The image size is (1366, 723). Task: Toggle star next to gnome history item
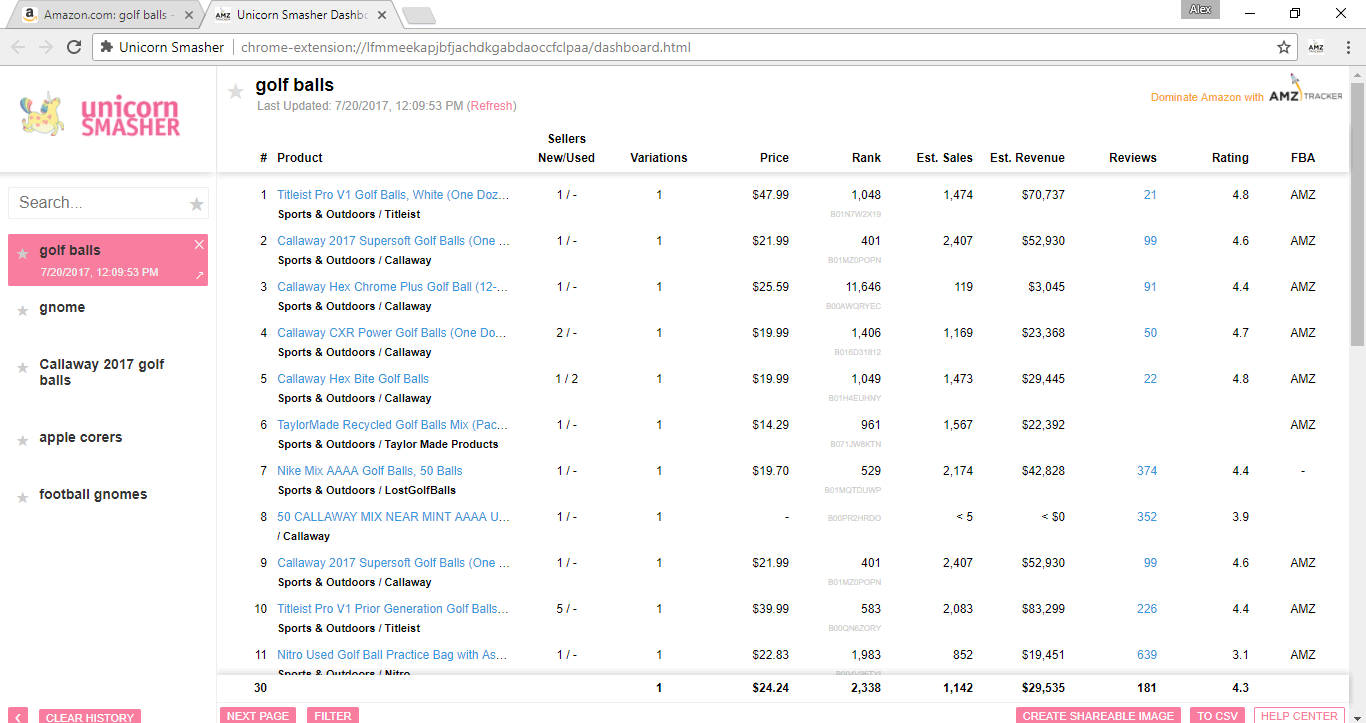click(x=23, y=312)
